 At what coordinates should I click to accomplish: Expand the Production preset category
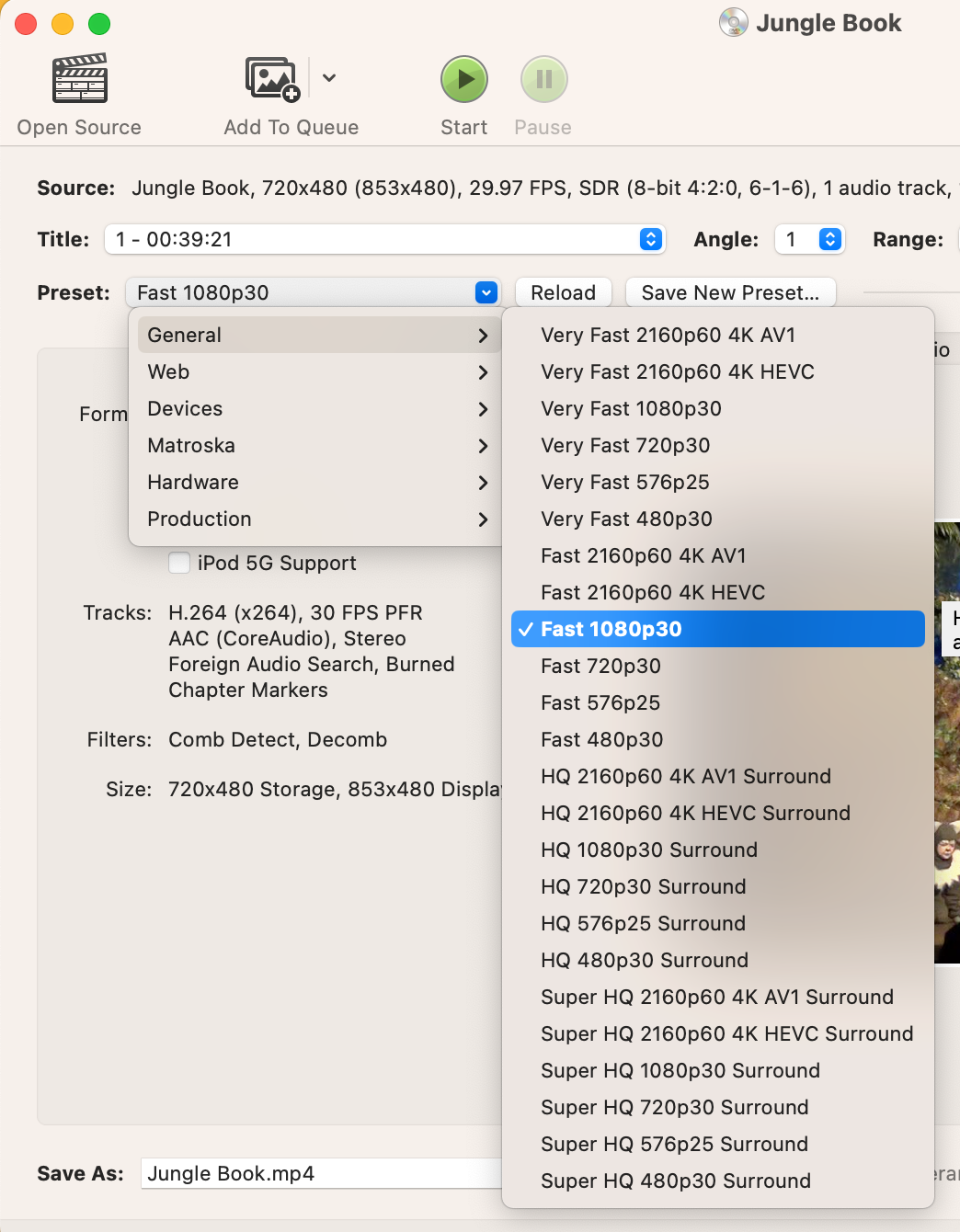[x=317, y=519]
